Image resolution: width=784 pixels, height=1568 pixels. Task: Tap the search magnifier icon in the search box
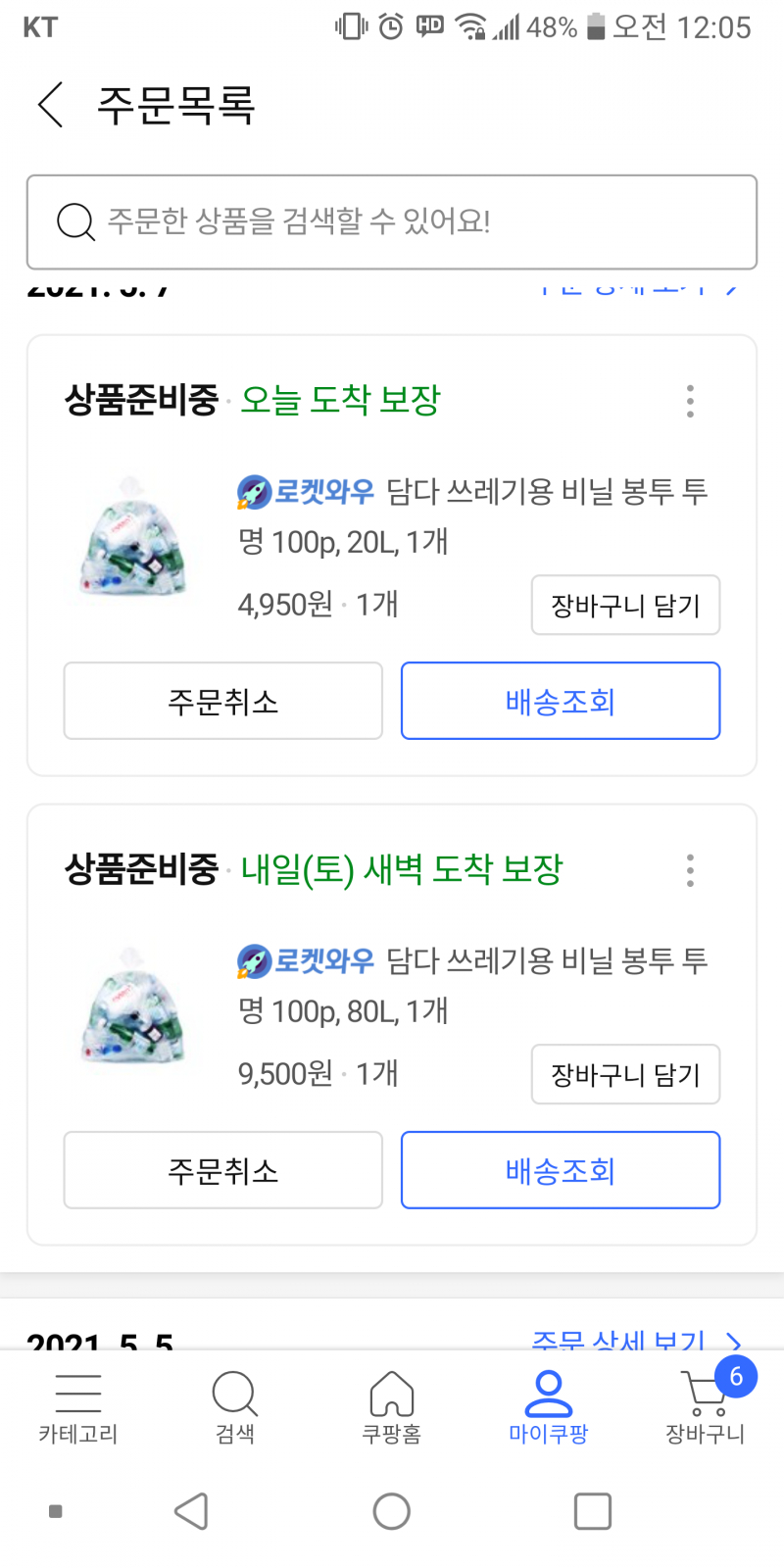pos(75,221)
